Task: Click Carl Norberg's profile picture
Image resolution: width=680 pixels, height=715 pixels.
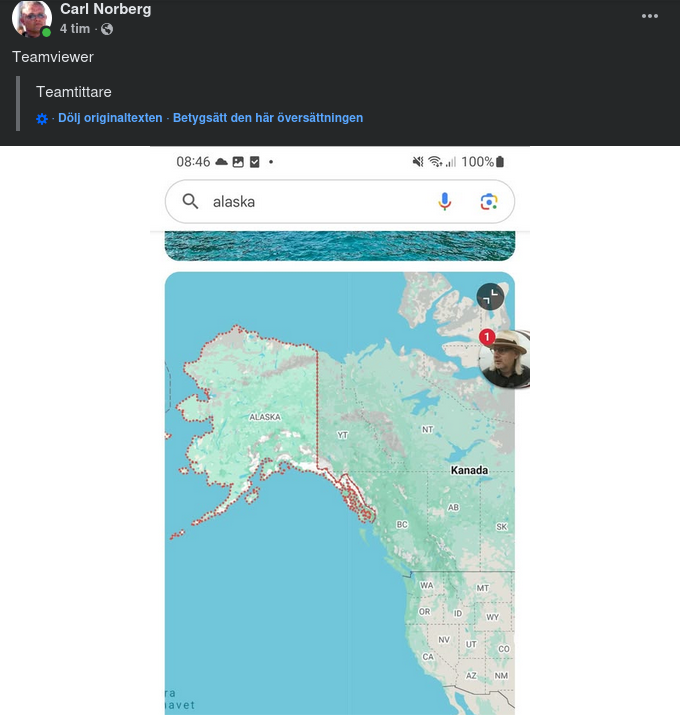Action: (x=31, y=18)
